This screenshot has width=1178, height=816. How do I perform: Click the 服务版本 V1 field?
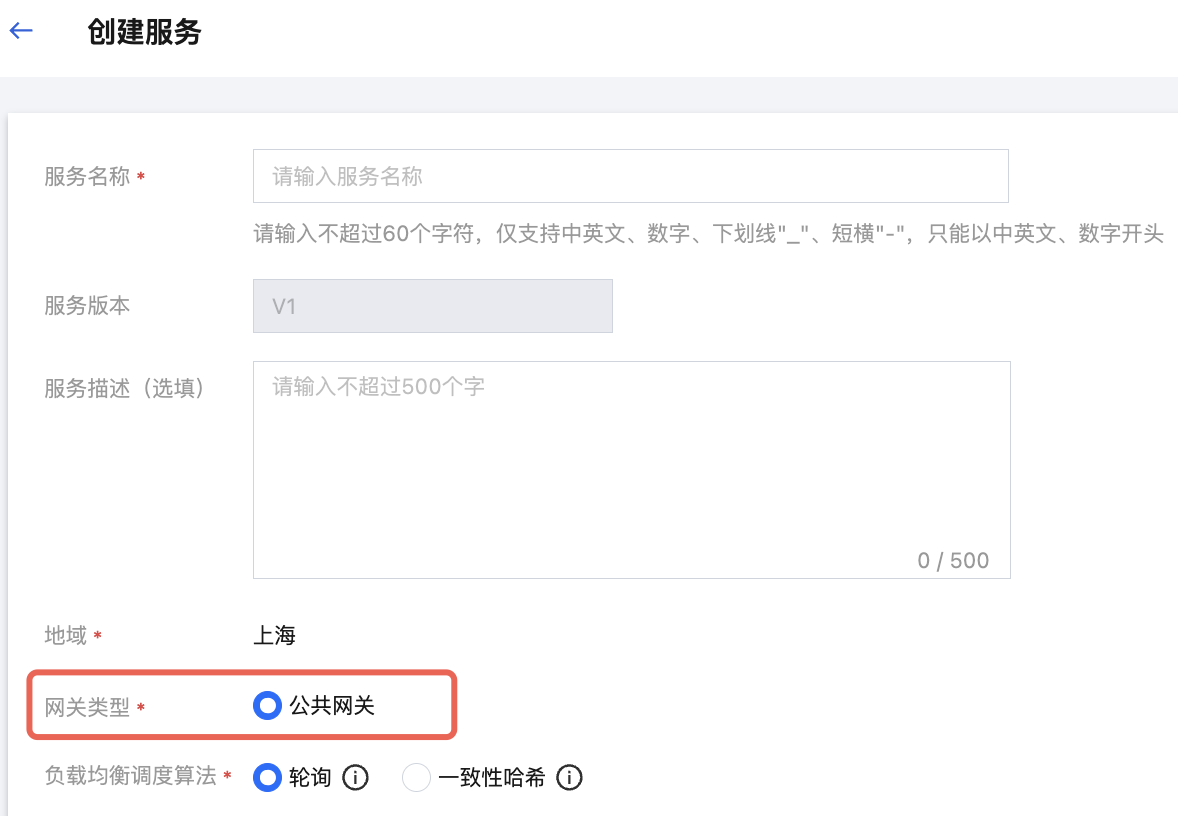click(x=432, y=306)
